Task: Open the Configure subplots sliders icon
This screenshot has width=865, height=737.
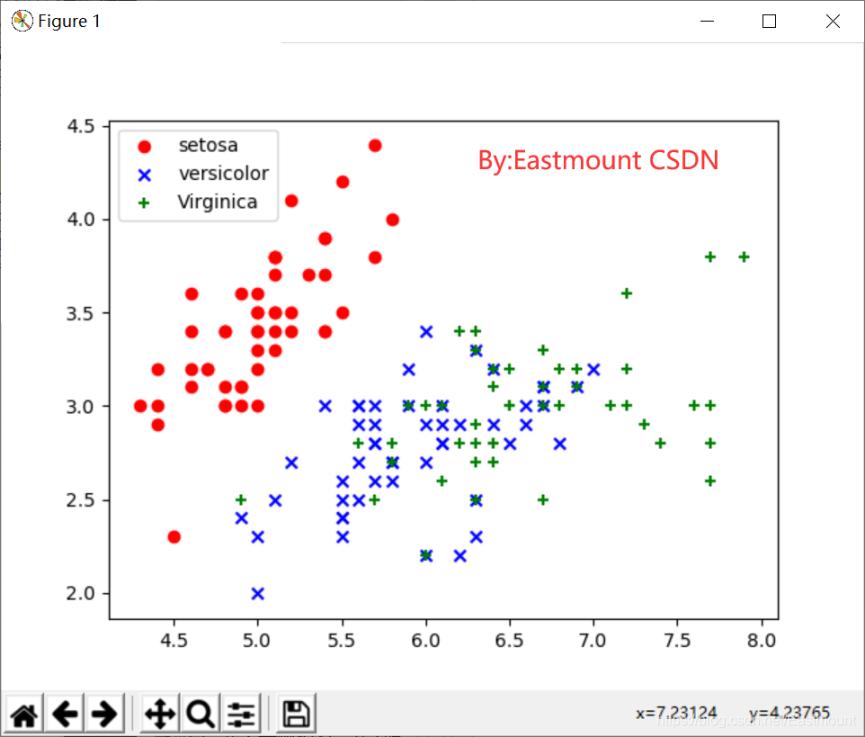Action: [241, 714]
